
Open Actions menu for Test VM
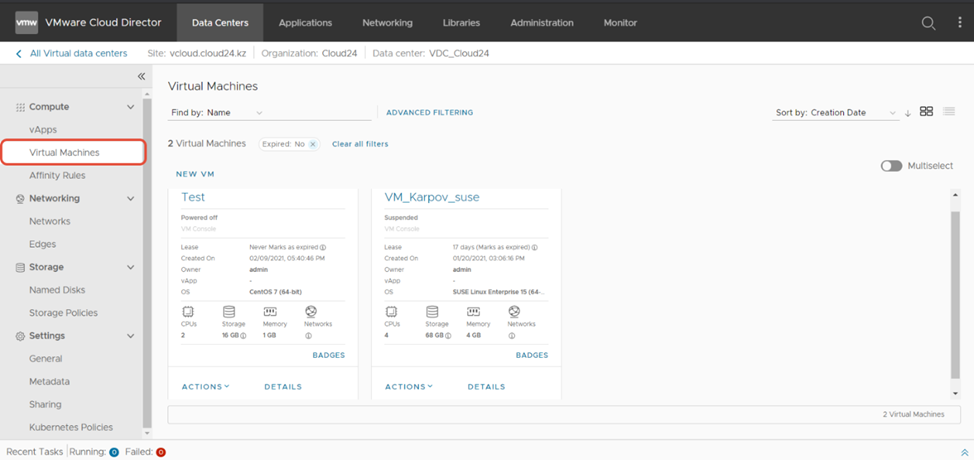pos(205,387)
